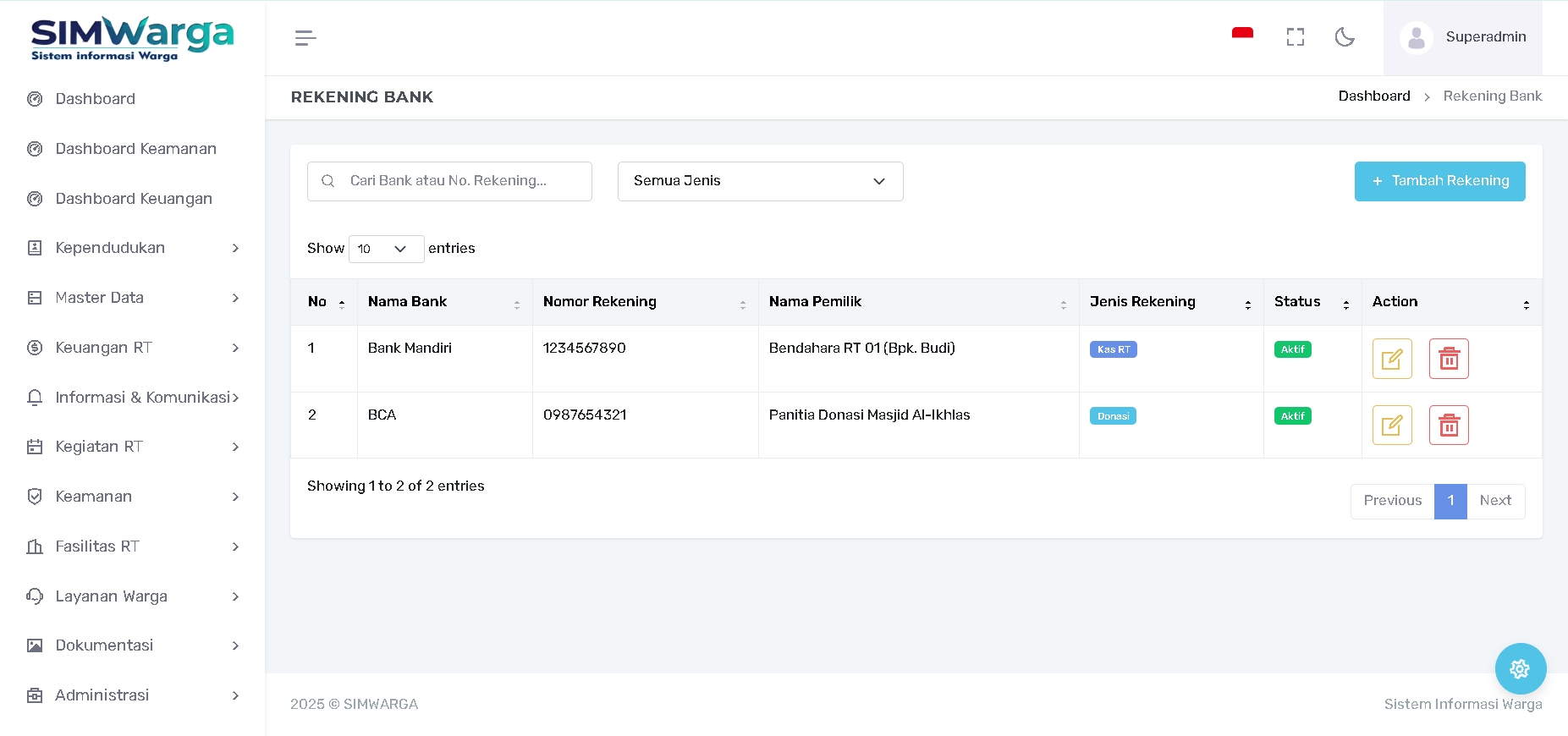
Task: Open the show entries count dropdown
Action: coord(386,249)
